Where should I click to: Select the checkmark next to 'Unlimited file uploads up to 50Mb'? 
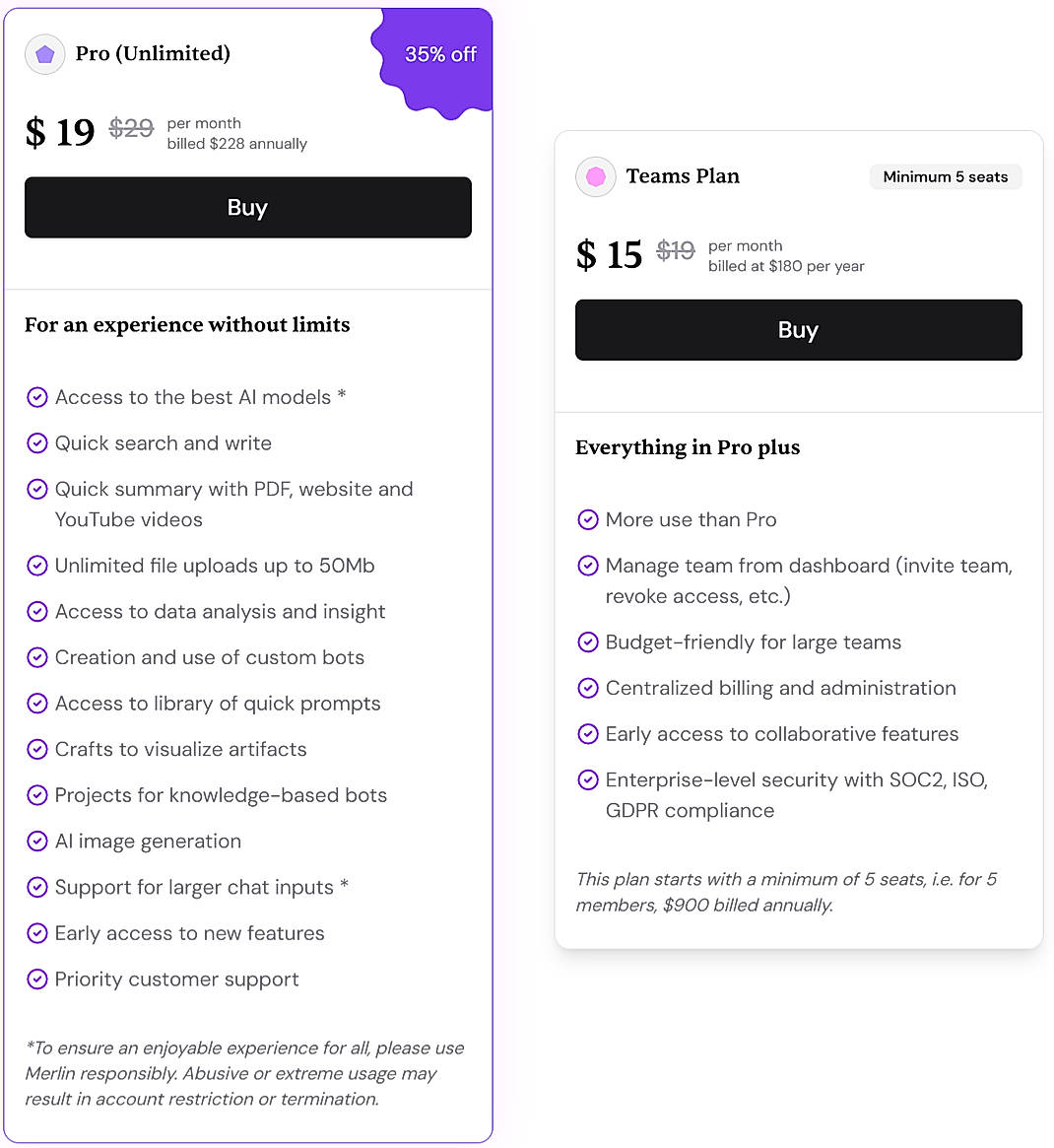coord(37,566)
